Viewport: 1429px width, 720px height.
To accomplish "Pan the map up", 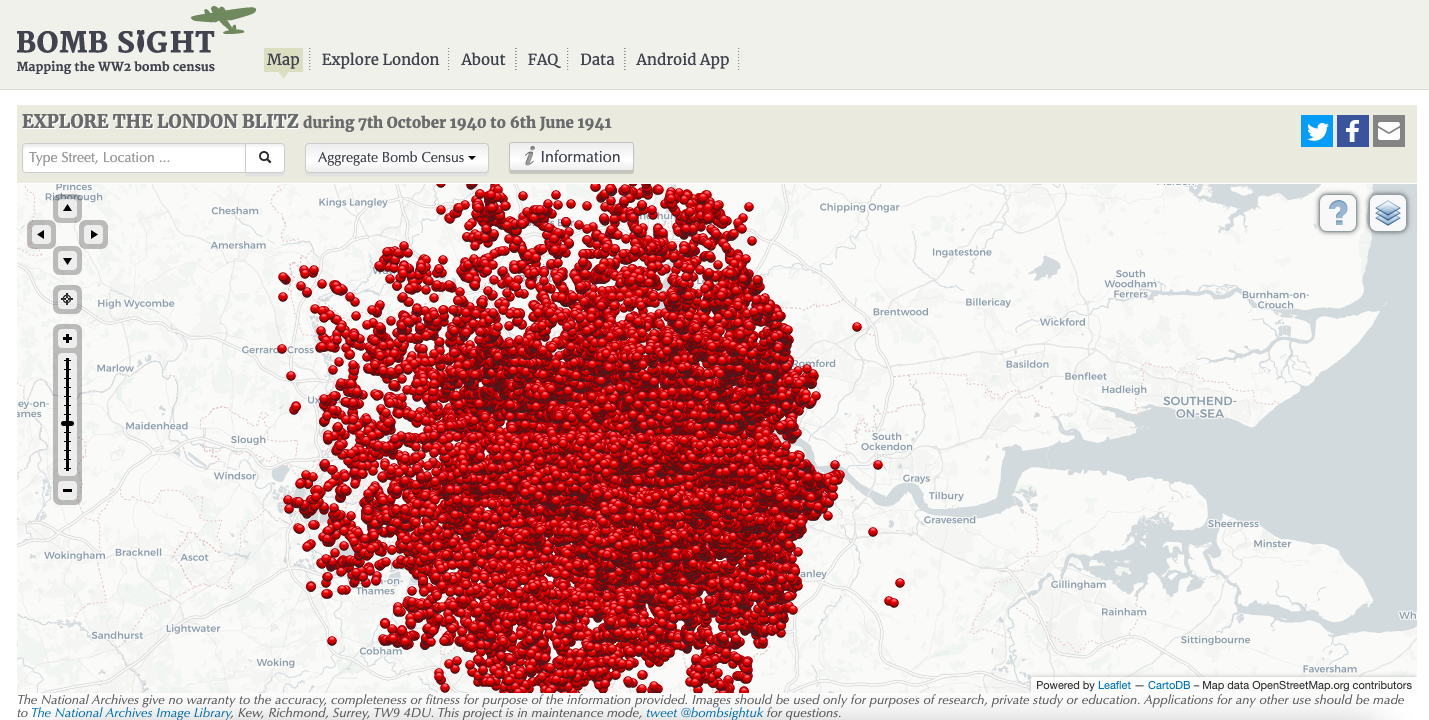I will 67,209.
